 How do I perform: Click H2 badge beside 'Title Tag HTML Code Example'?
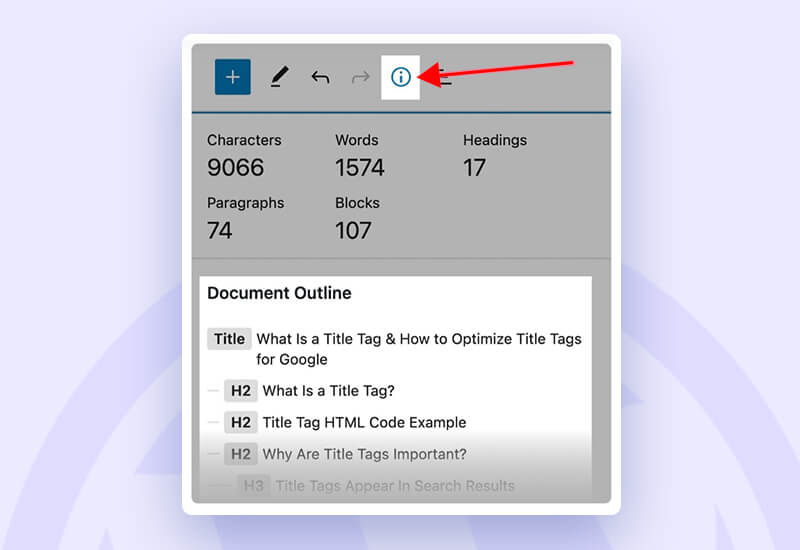coord(241,422)
